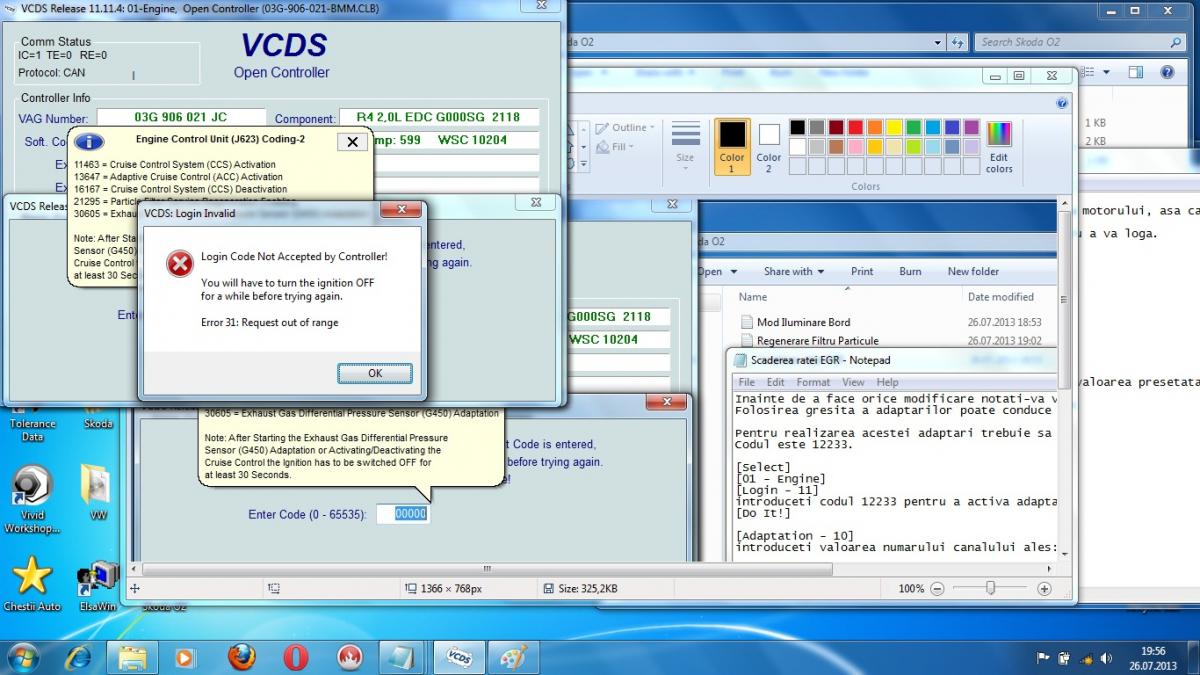Open the Notepad View menu
This screenshot has height=675, width=1200.
[x=853, y=382]
